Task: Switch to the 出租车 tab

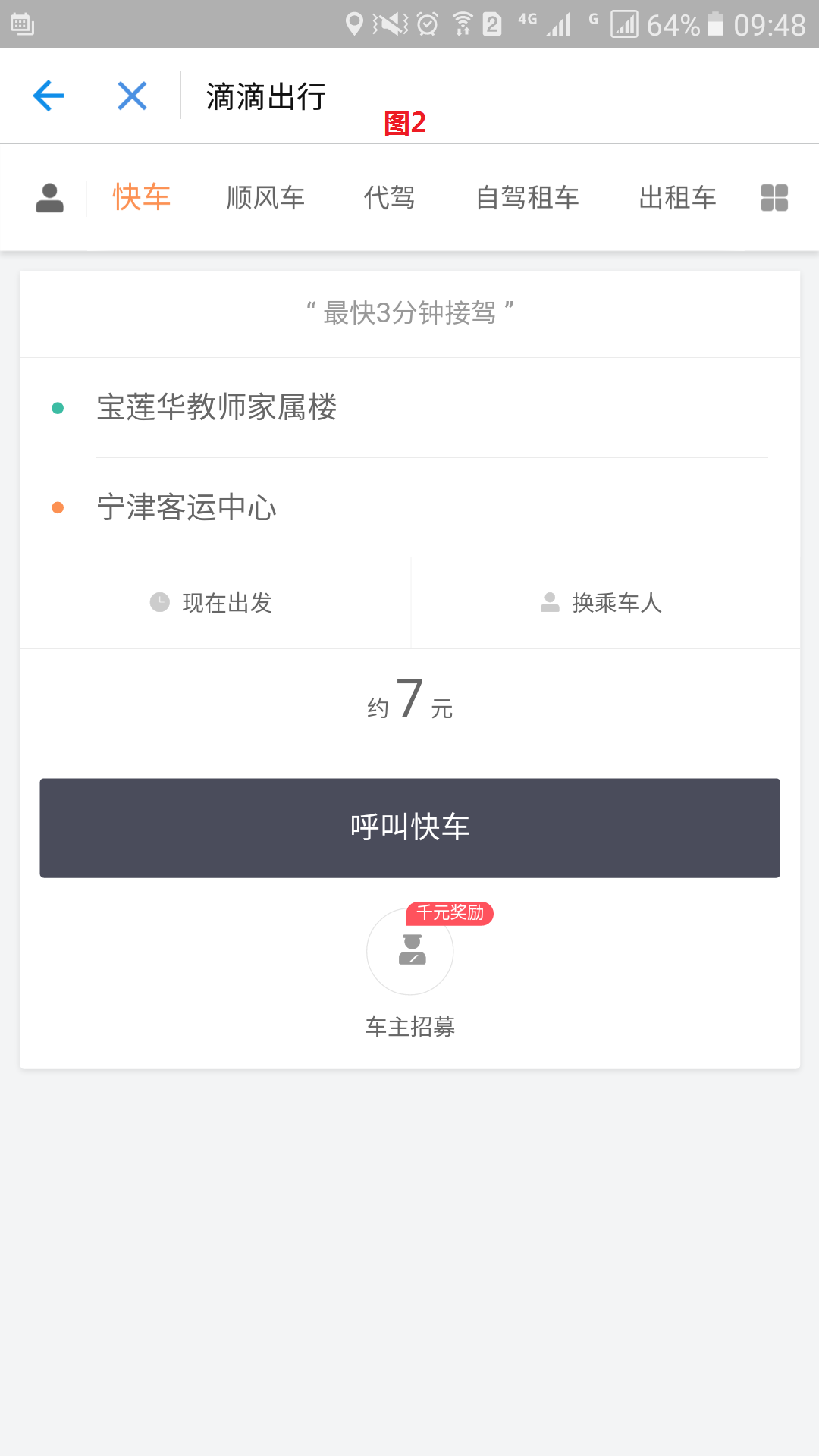Action: pyautogui.click(x=677, y=198)
